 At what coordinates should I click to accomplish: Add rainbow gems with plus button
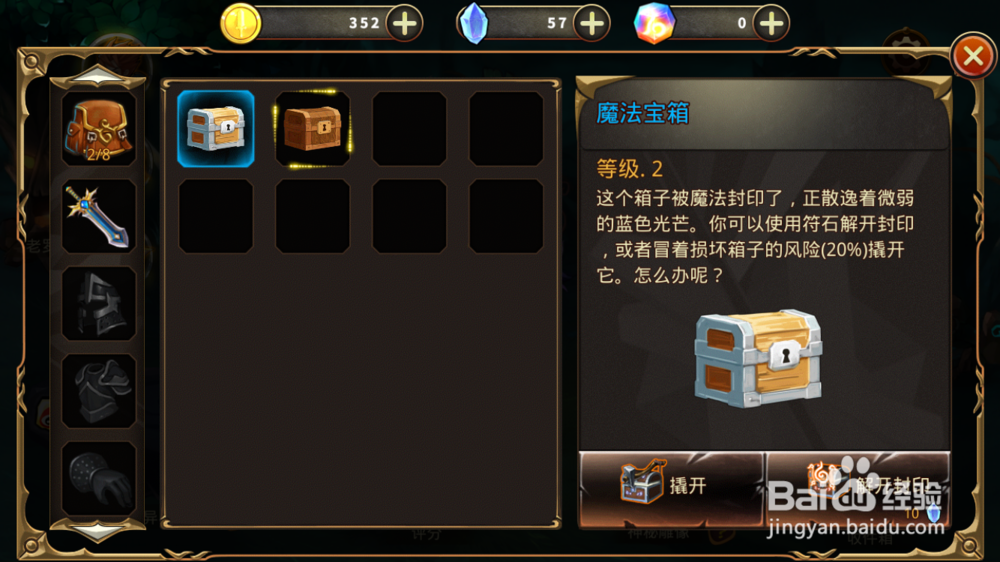(772, 24)
